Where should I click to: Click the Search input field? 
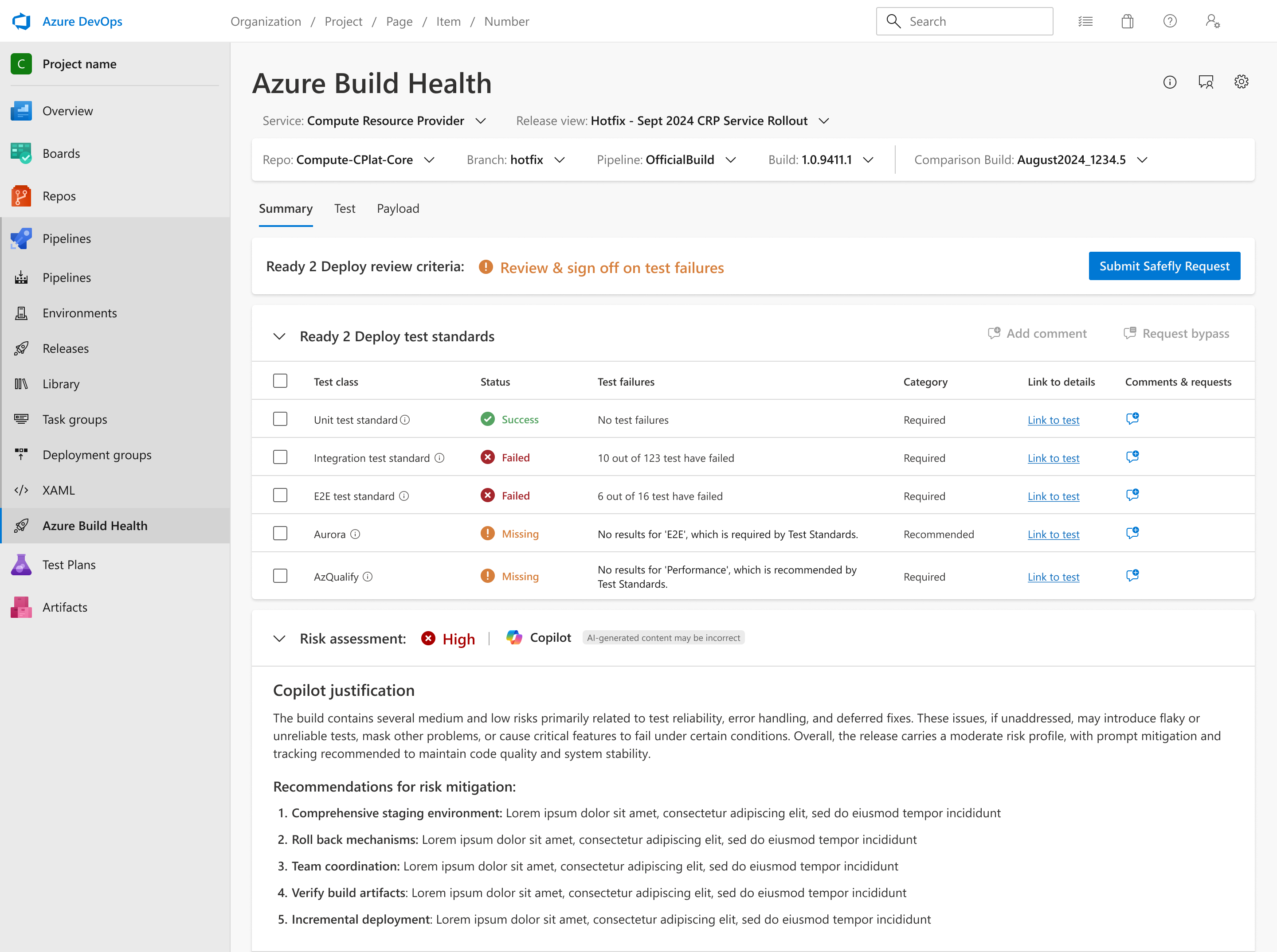964,21
